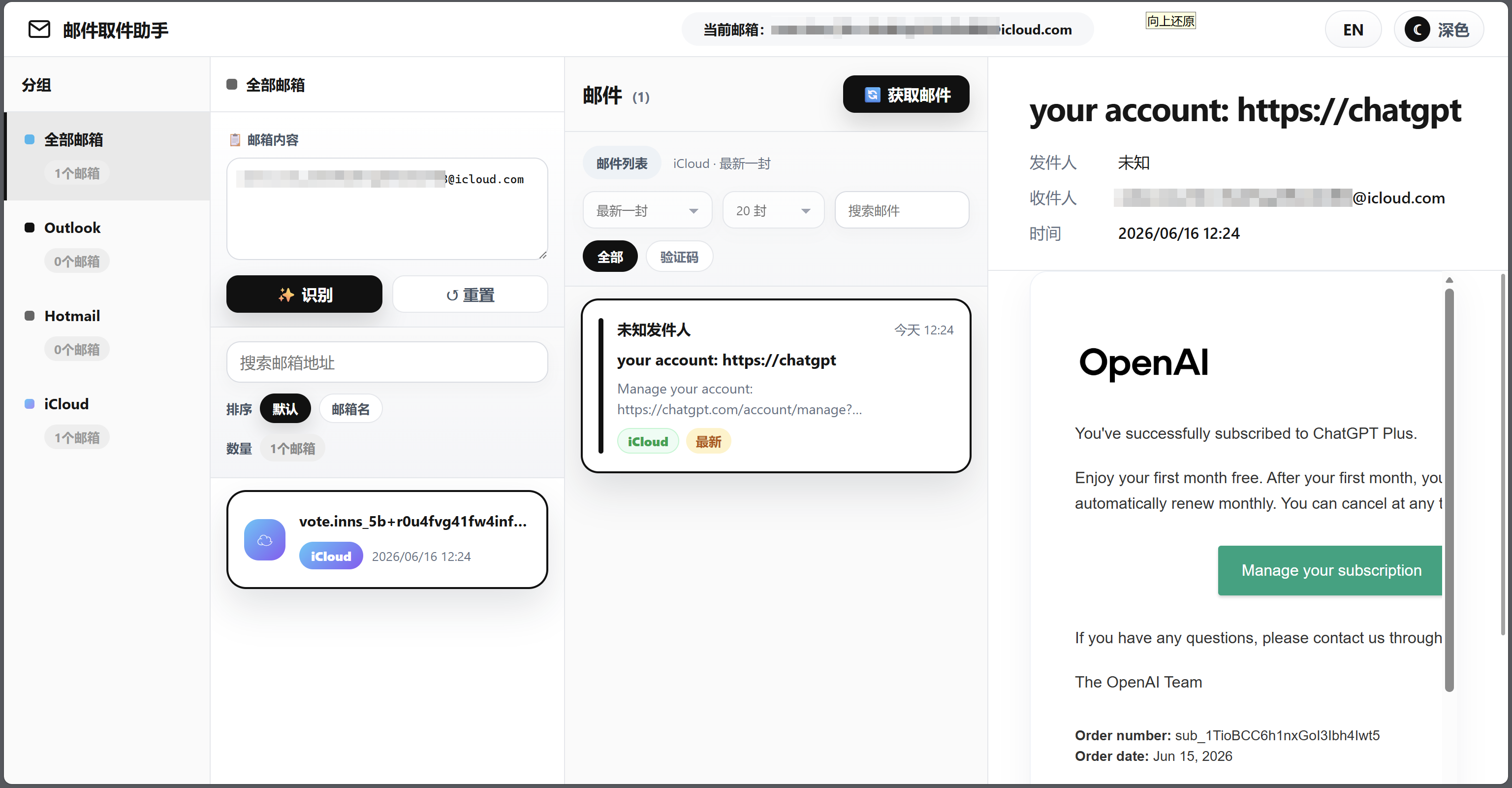Open the 最新一封 dropdown
The image size is (1512, 788).
647,210
